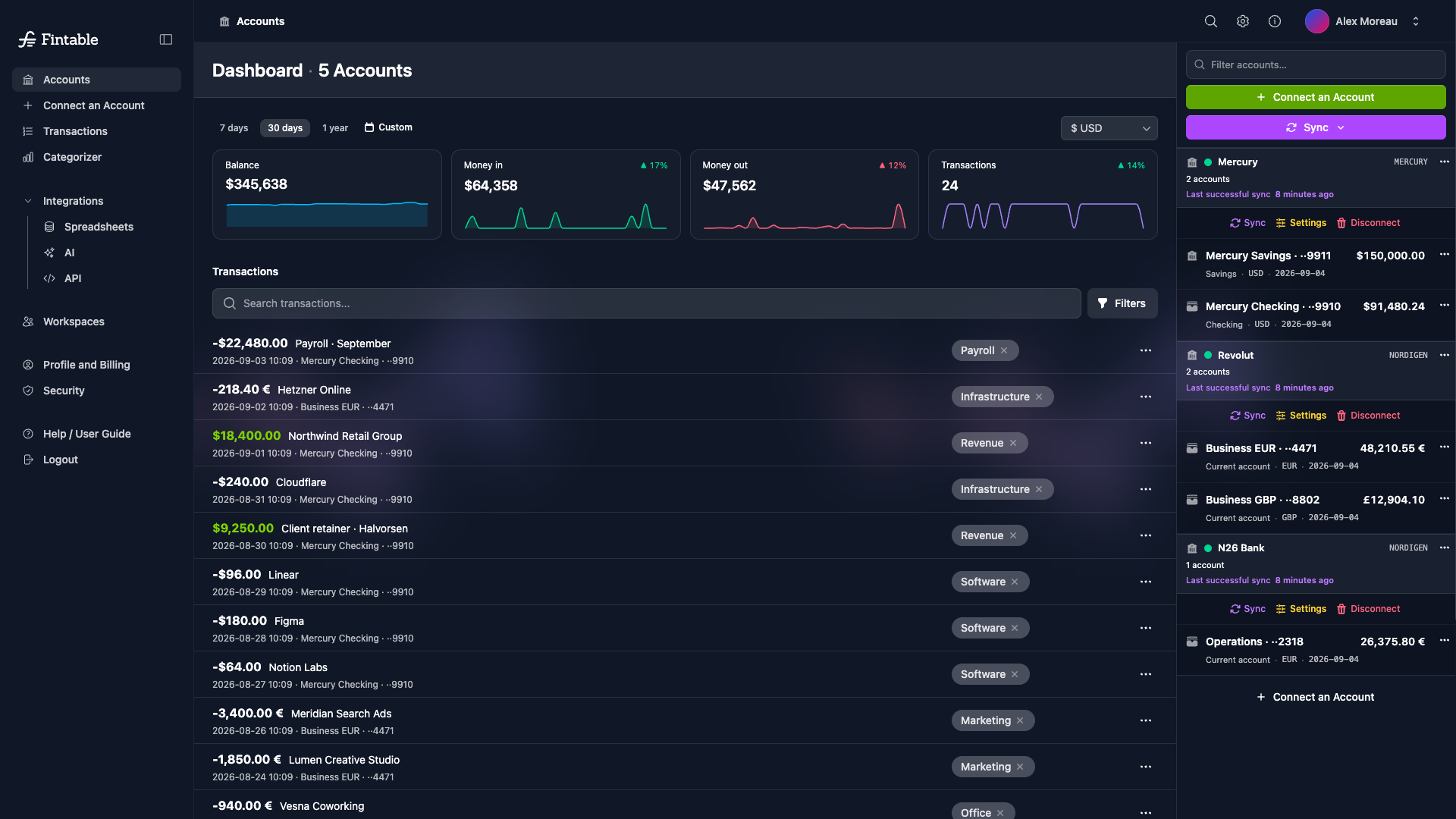The height and width of the screenshot is (819, 1456).
Task: Click the green Connect an Account button
Action: tap(1315, 97)
